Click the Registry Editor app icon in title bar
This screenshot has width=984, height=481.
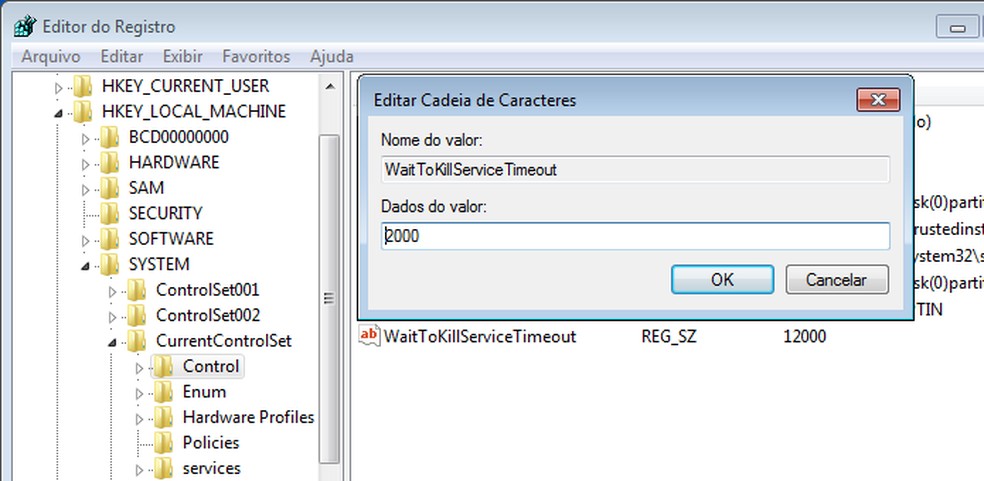[24, 26]
